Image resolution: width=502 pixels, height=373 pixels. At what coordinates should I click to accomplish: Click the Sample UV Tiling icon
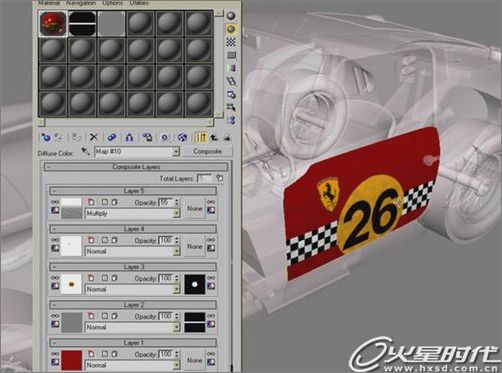click(231, 55)
